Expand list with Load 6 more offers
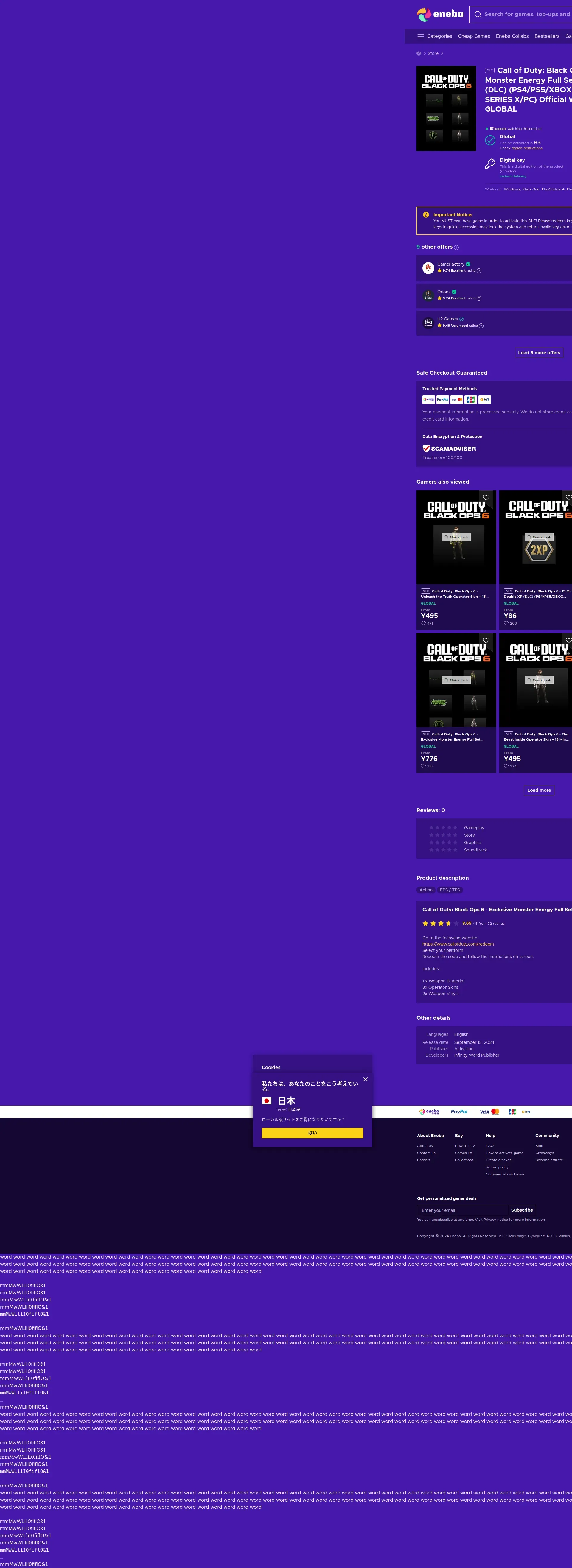 pos(539,352)
